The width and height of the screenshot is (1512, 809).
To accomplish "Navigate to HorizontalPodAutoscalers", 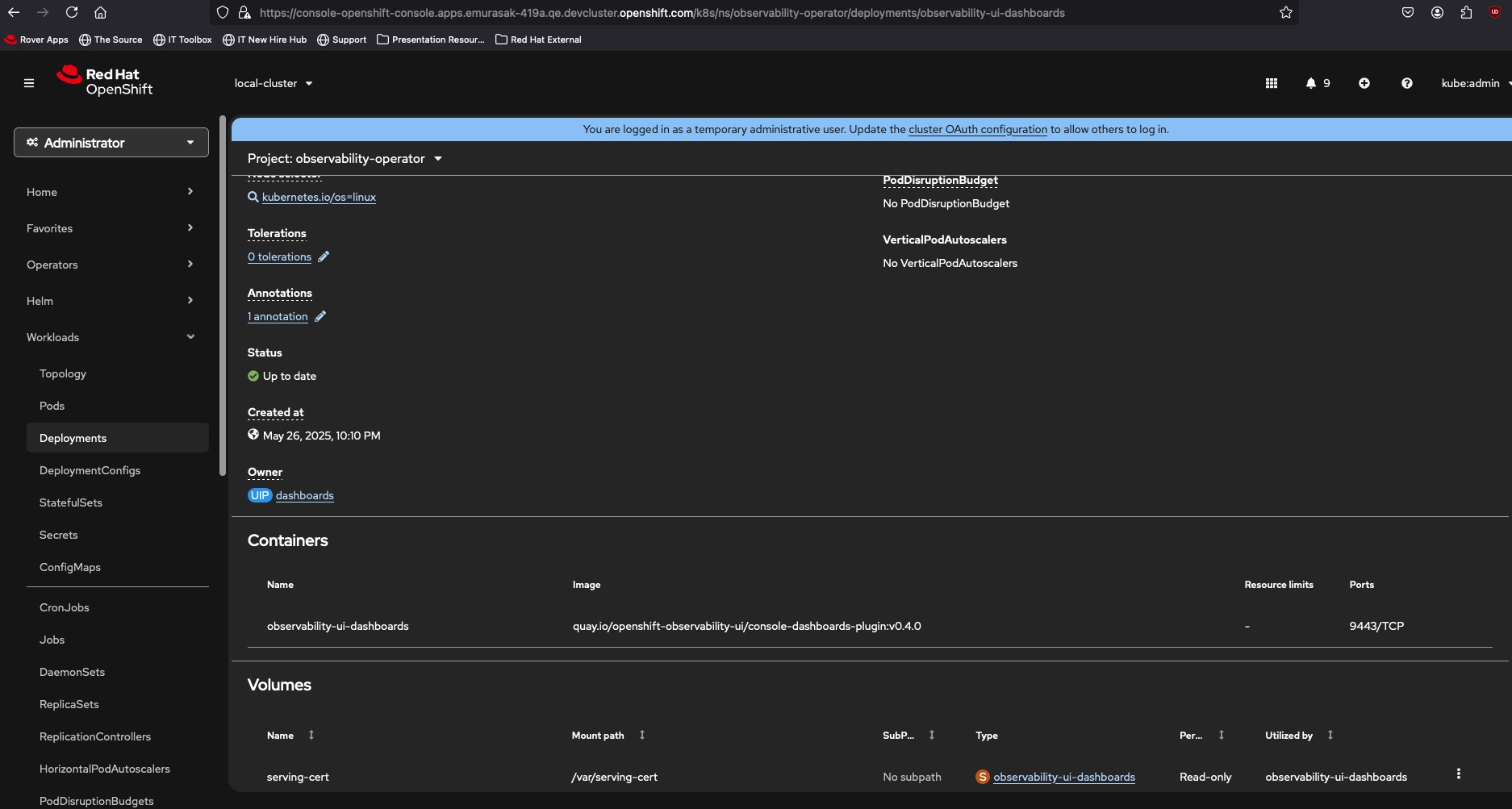I will 105,769.
